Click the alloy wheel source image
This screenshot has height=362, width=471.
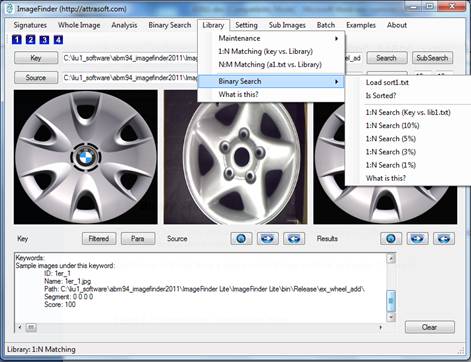(x=235, y=157)
